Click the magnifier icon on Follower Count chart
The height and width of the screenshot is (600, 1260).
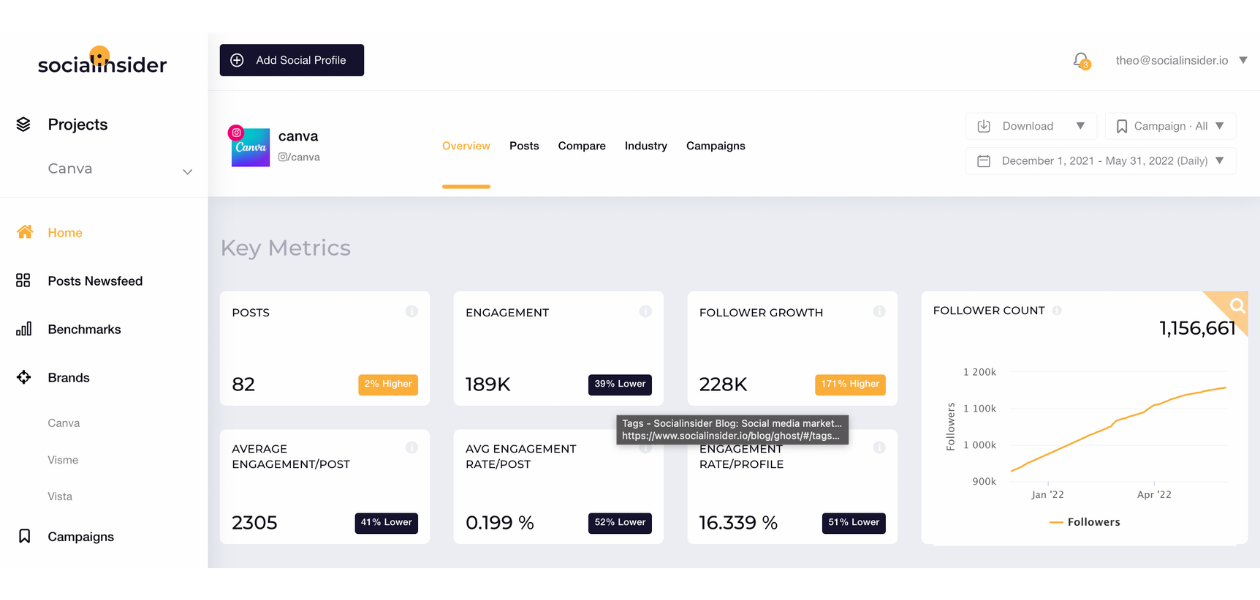tap(1237, 306)
